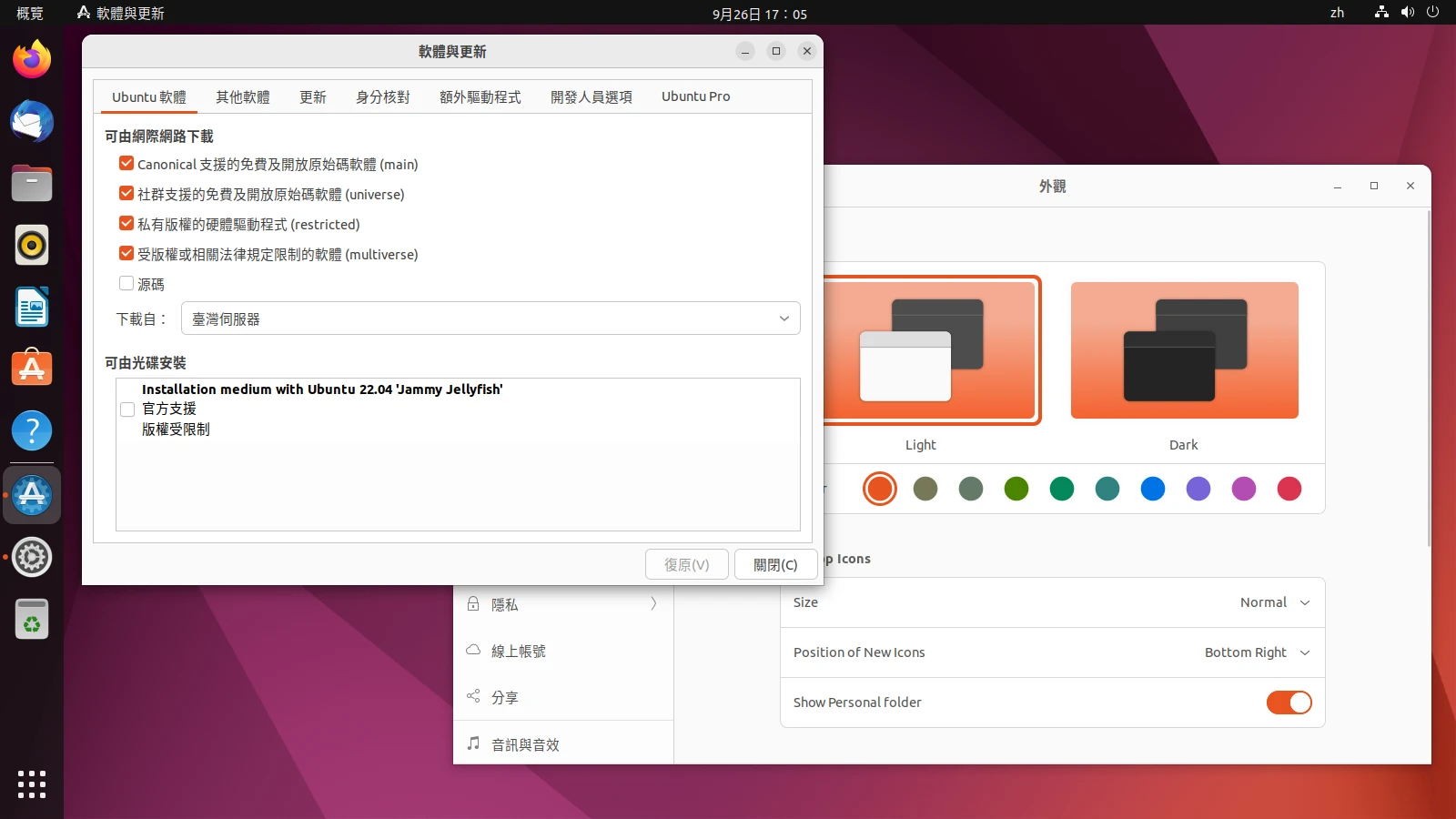Open the Help question mark icon
The width and height of the screenshot is (1456, 819).
(32, 431)
